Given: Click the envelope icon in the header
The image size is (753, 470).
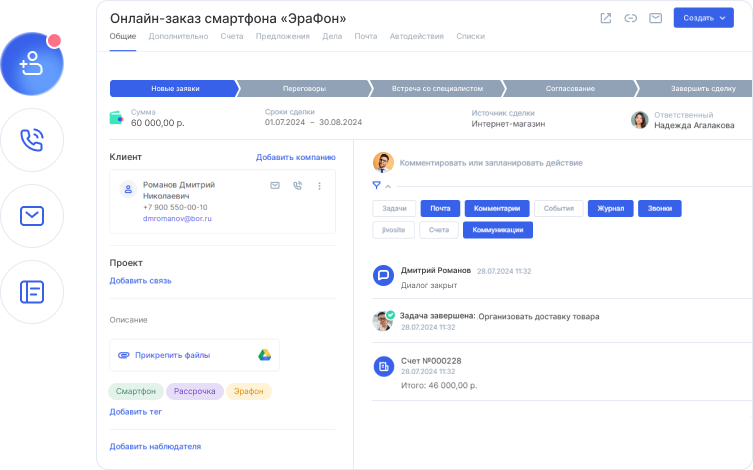Looking at the screenshot, I should pos(656,18).
